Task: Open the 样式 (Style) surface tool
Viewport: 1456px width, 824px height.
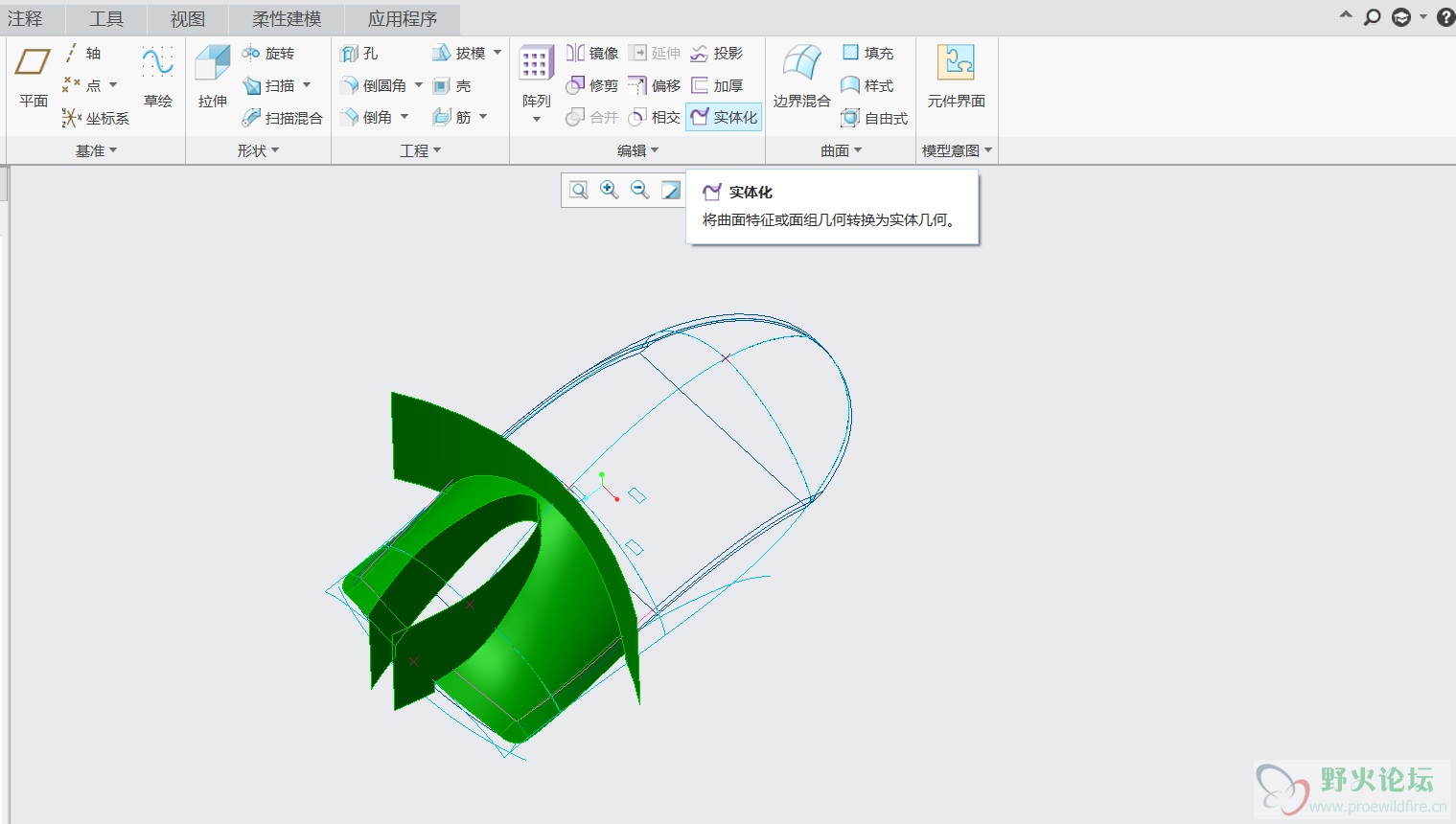Action: click(x=867, y=85)
